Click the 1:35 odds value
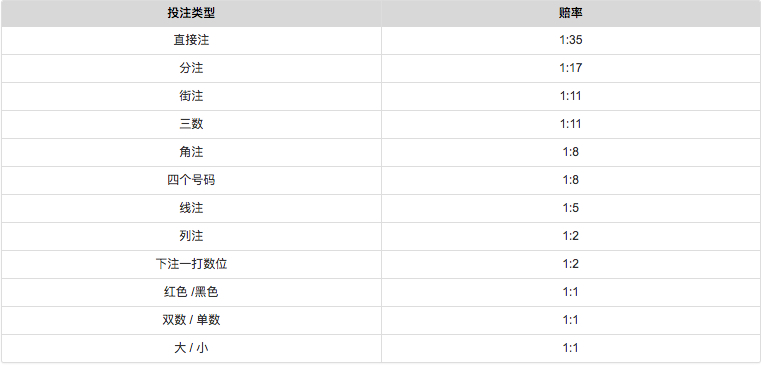This screenshot has height=365, width=761. 571,40
